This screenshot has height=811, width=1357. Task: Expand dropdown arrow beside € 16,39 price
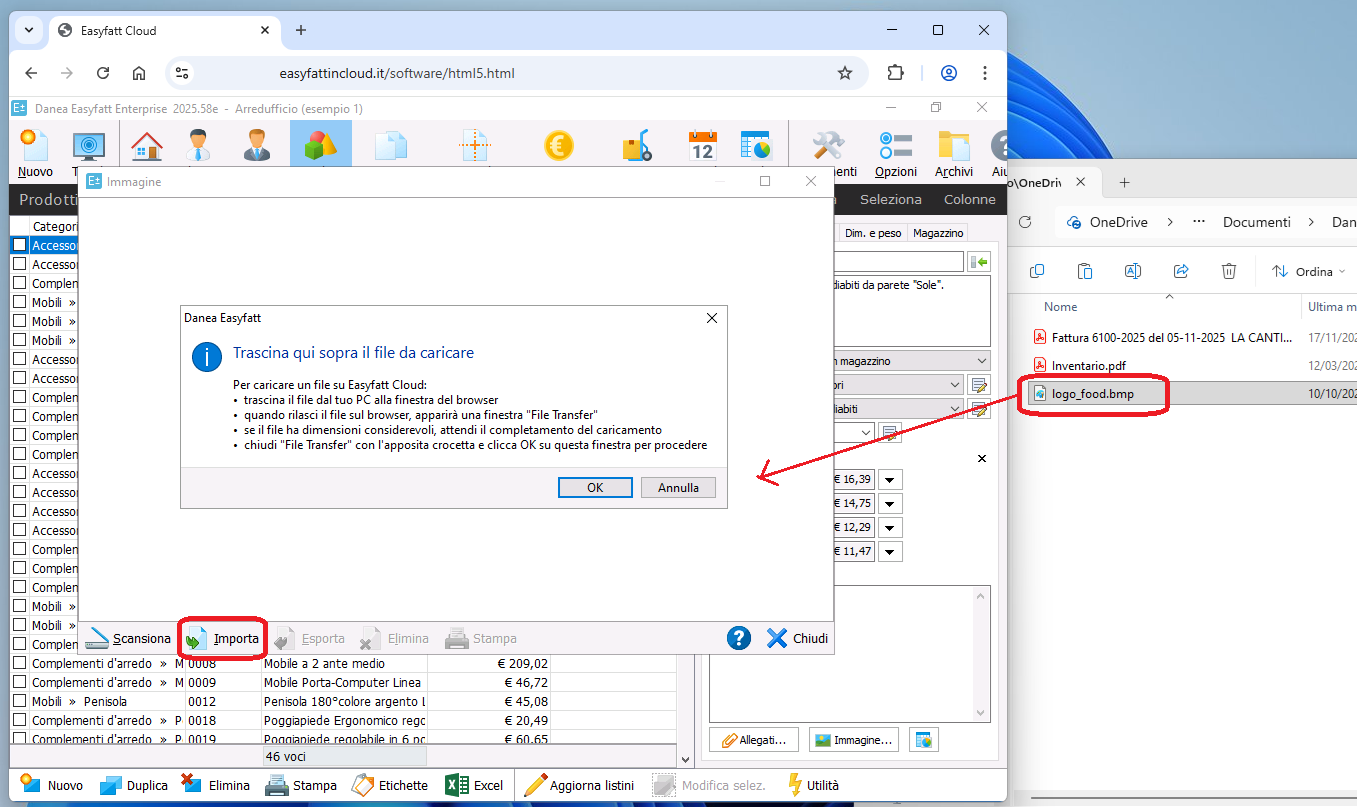click(890, 480)
